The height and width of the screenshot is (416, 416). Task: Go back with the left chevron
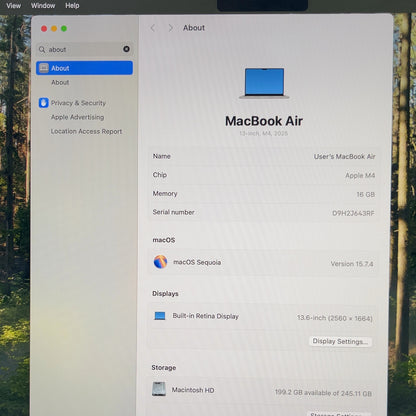pos(153,28)
